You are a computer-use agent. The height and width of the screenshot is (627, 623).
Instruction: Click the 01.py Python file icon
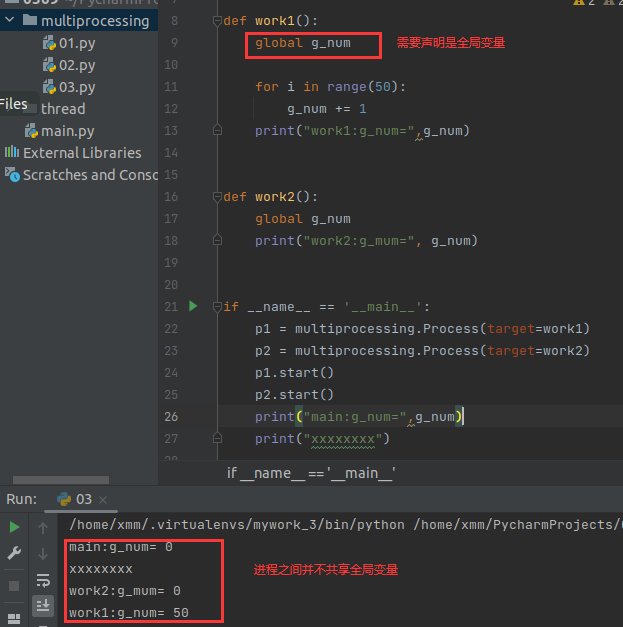(49, 43)
